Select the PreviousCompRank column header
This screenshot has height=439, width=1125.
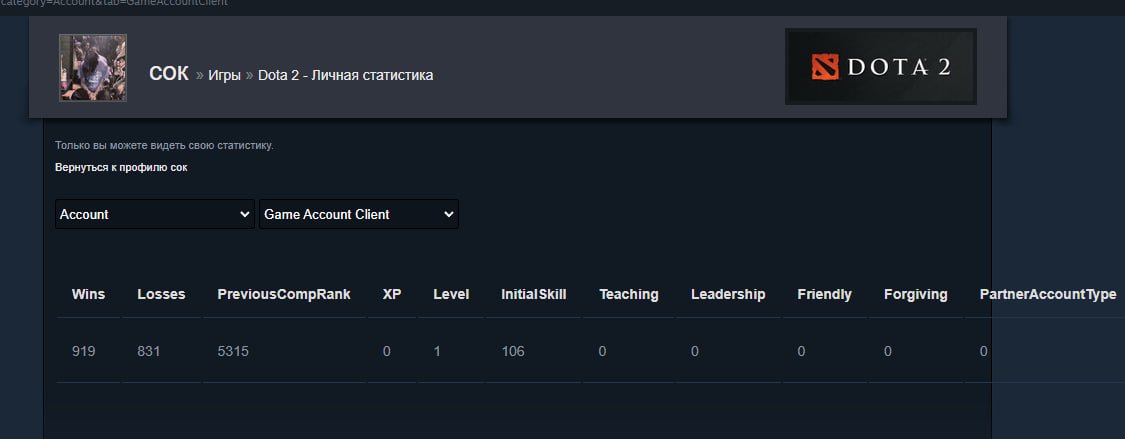[x=284, y=294]
